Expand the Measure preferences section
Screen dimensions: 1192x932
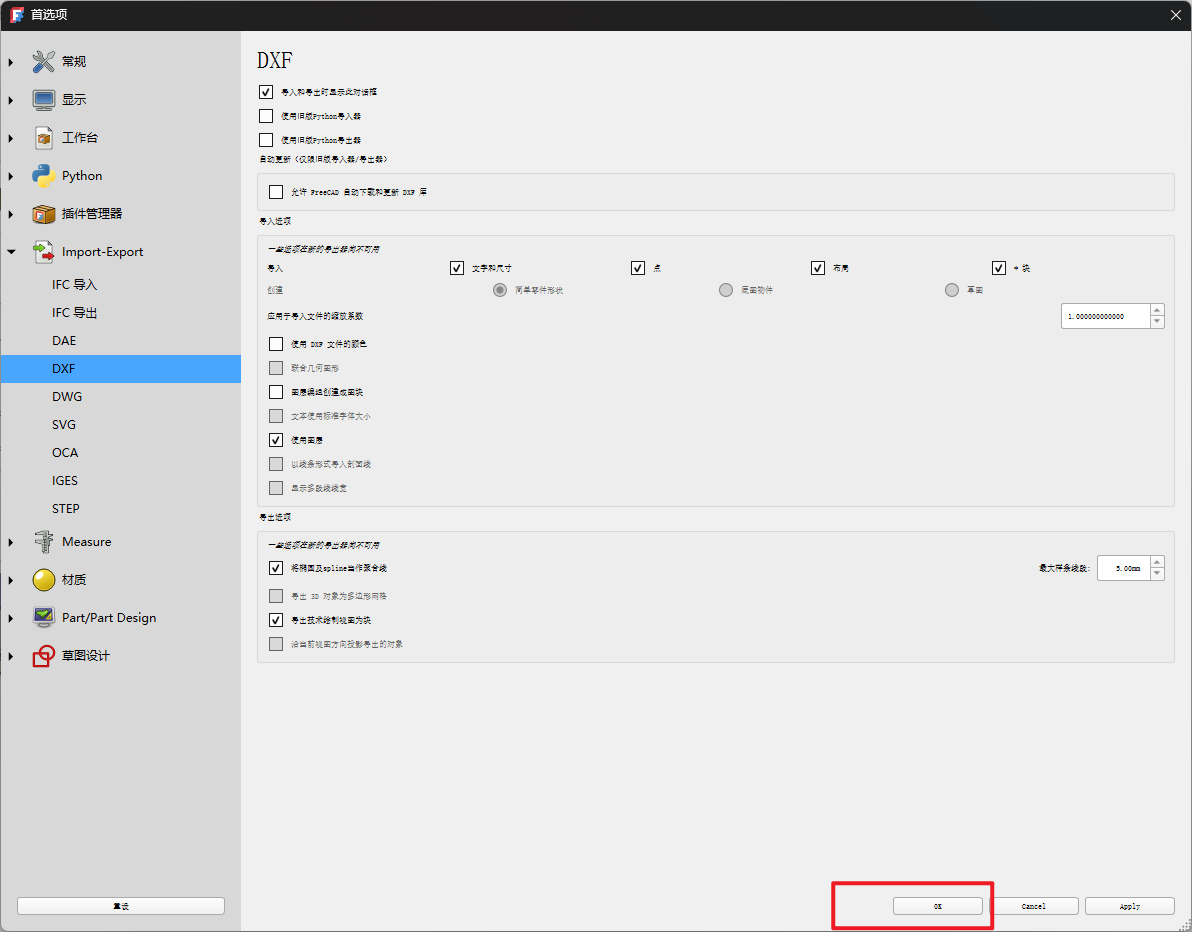11,542
